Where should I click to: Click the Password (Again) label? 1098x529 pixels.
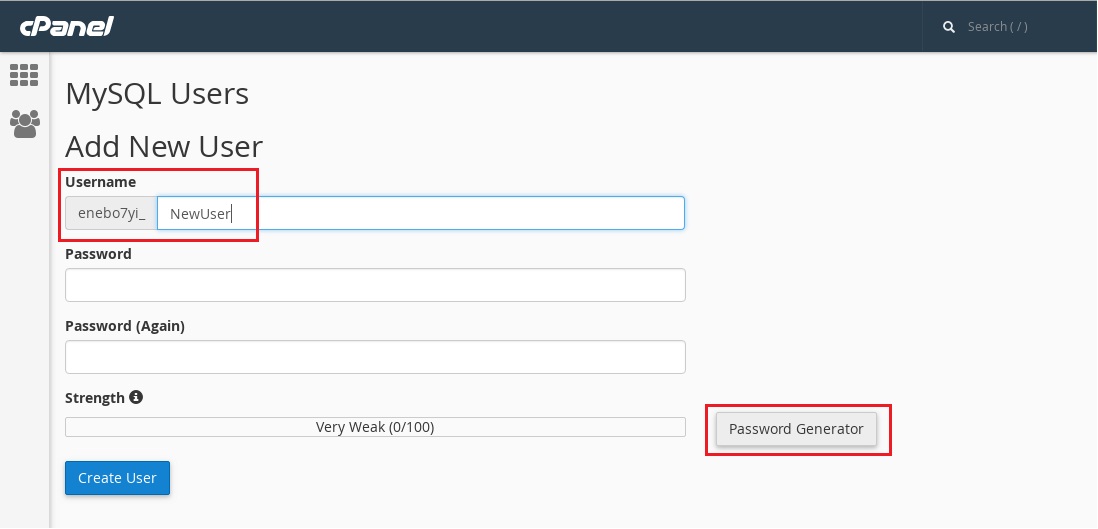[x=125, y=326]
